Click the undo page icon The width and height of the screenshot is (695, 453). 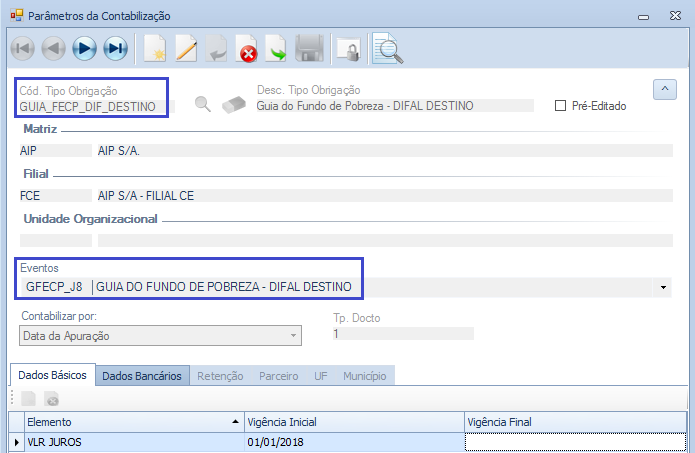click(217, 48)
